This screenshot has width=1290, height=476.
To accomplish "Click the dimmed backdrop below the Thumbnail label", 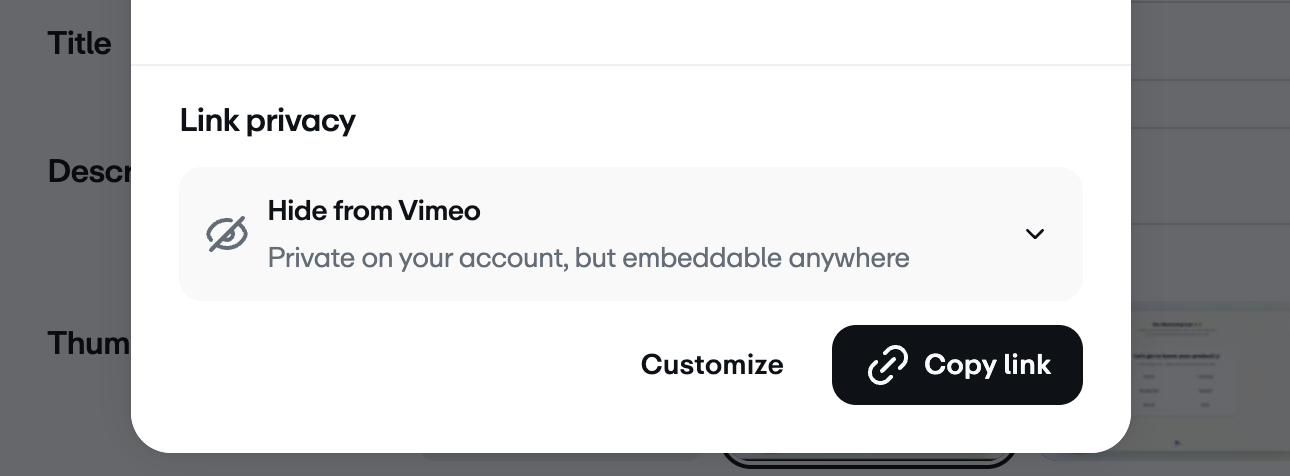I will point(65,420).
